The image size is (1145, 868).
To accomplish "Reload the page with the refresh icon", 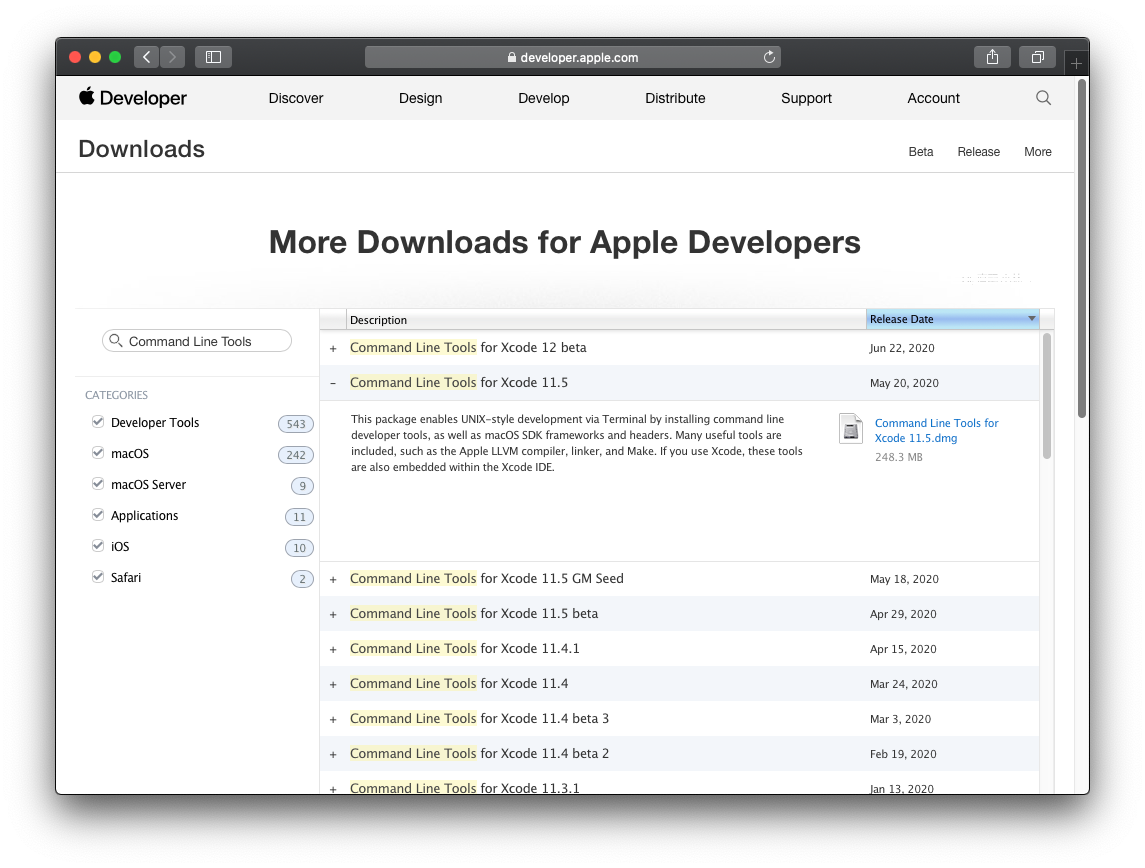I will pyautogui.click(x=769, y=57).
